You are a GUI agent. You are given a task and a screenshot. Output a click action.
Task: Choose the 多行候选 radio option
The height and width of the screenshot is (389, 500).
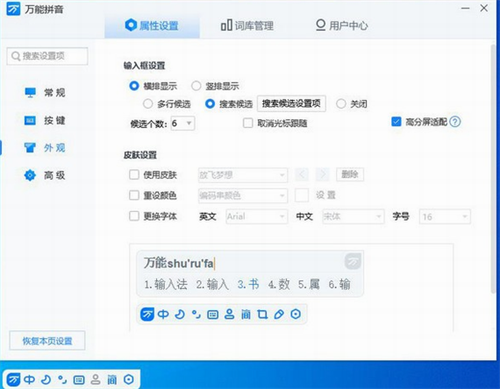point(148,104)
